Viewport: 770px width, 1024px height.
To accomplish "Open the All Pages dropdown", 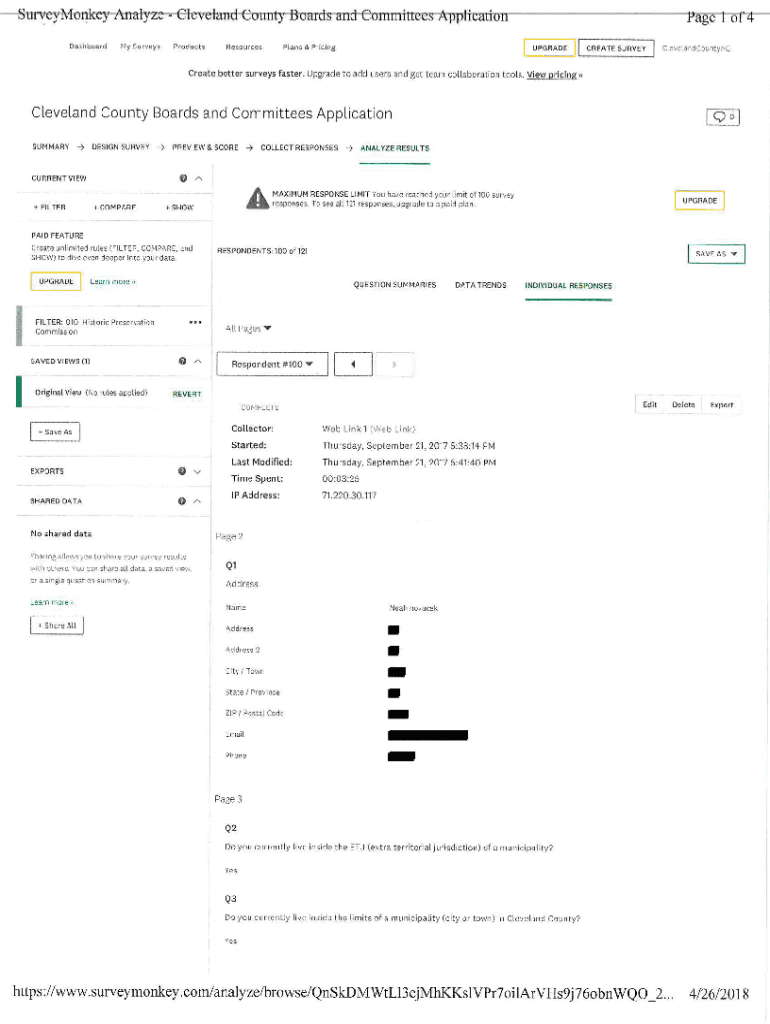I will coord(248,328).
